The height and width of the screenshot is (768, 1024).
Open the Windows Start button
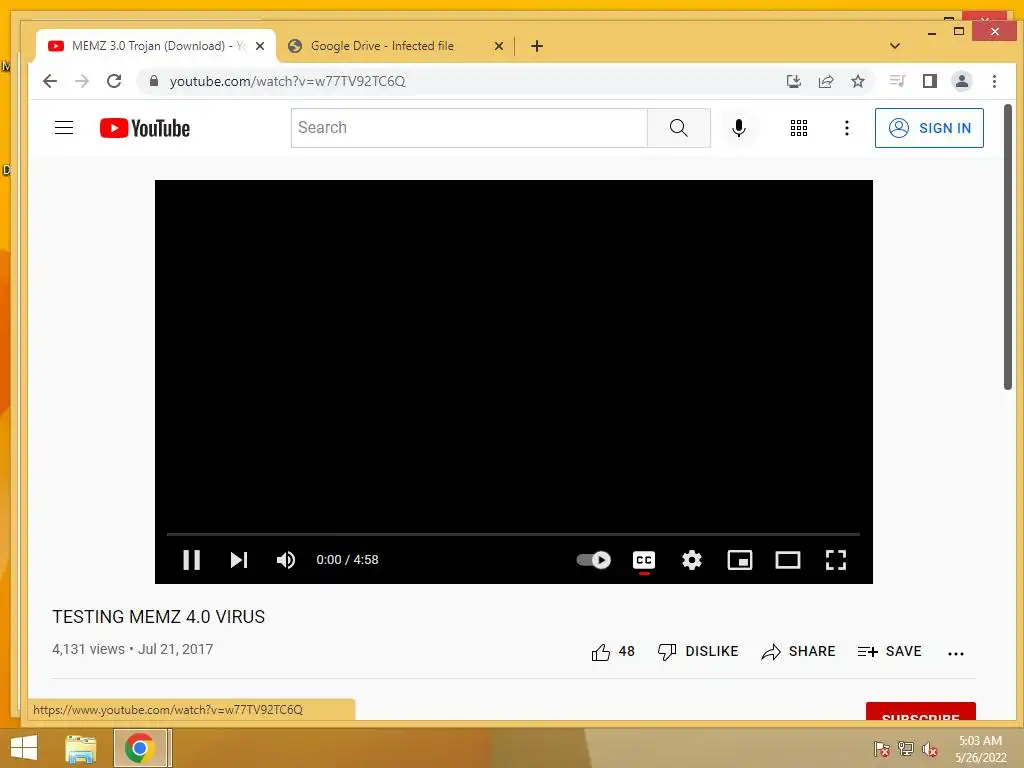coord(24,748)
